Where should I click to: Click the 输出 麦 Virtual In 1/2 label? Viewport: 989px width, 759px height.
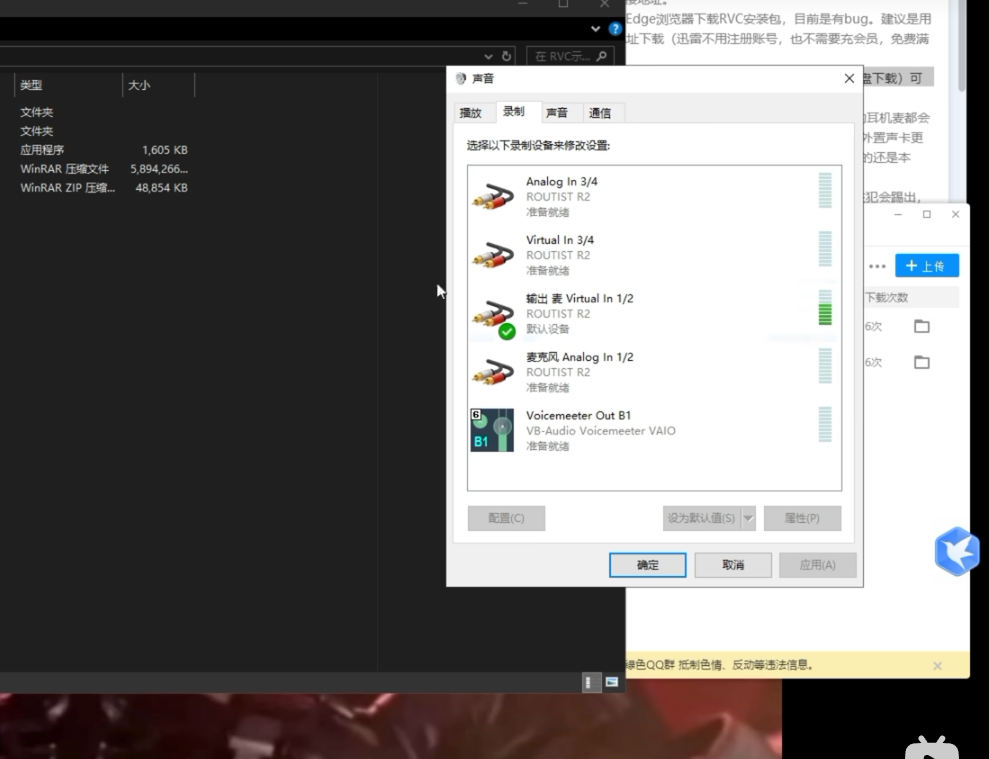580,298
